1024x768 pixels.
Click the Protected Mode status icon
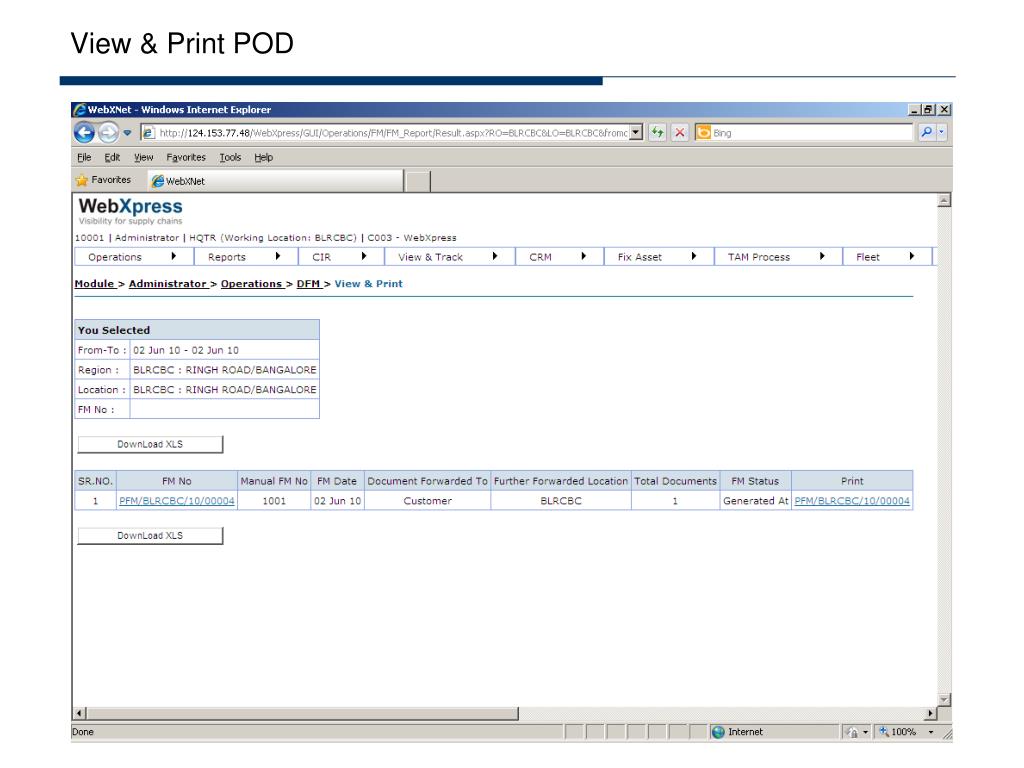[852, 732]
